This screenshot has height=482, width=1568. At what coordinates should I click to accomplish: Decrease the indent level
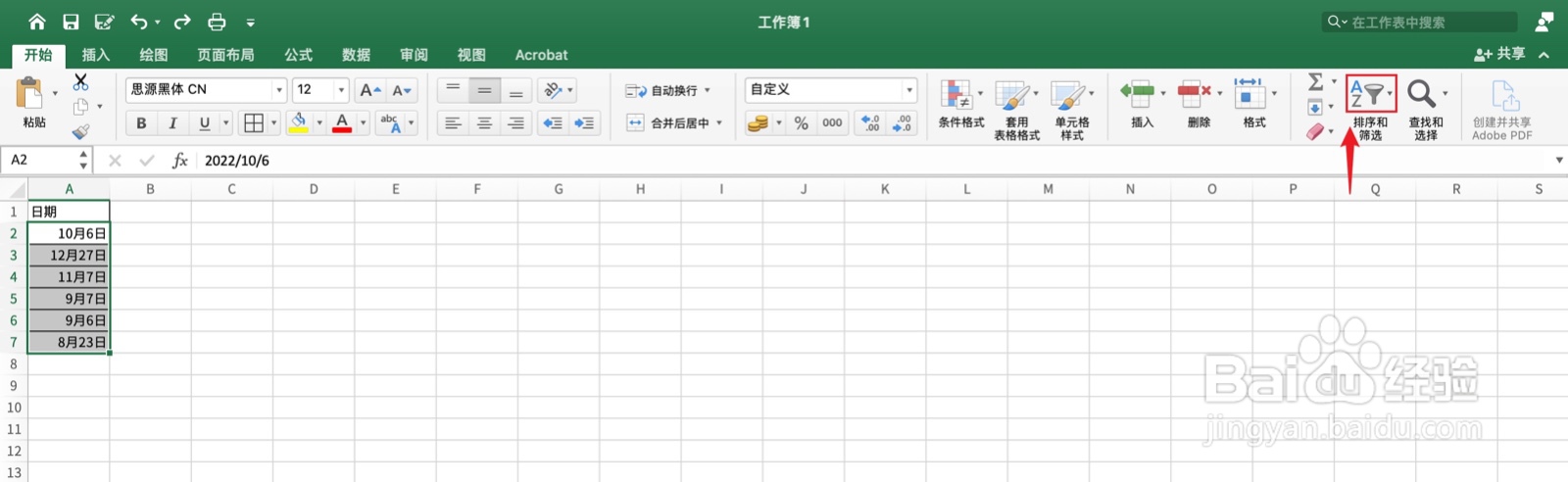click(553, 122)
